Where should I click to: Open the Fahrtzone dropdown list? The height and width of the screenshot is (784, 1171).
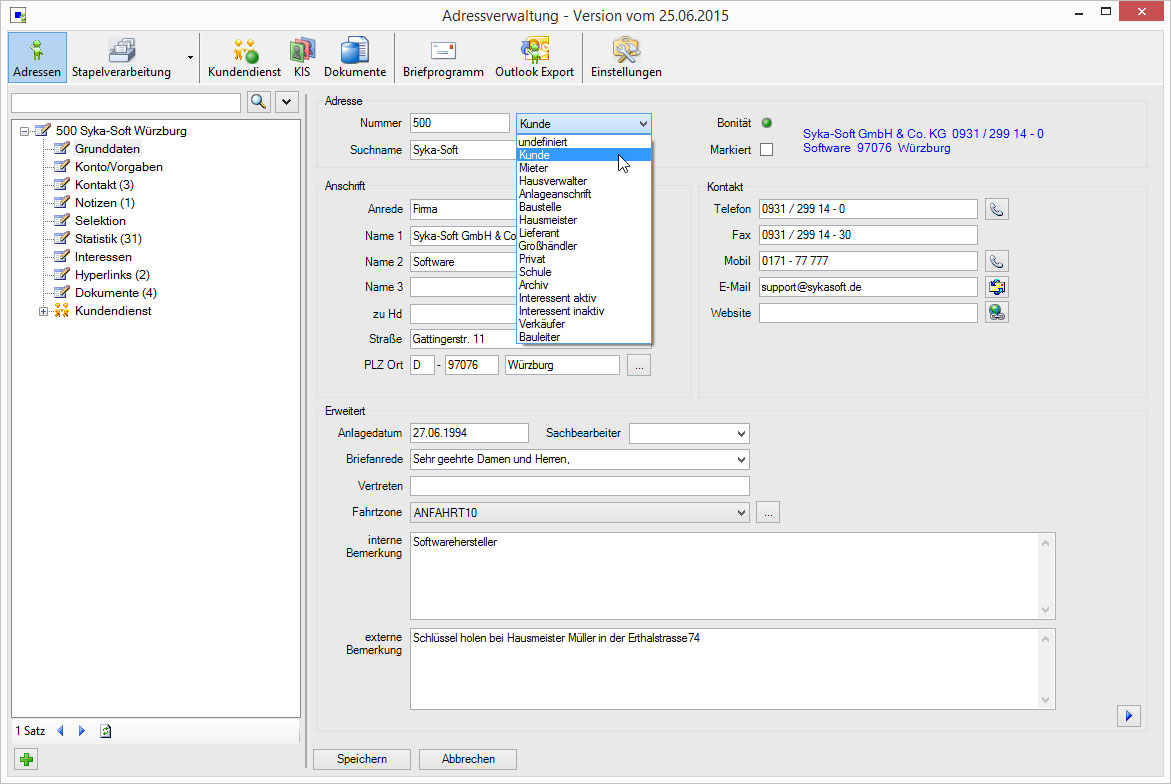(740, 512)
